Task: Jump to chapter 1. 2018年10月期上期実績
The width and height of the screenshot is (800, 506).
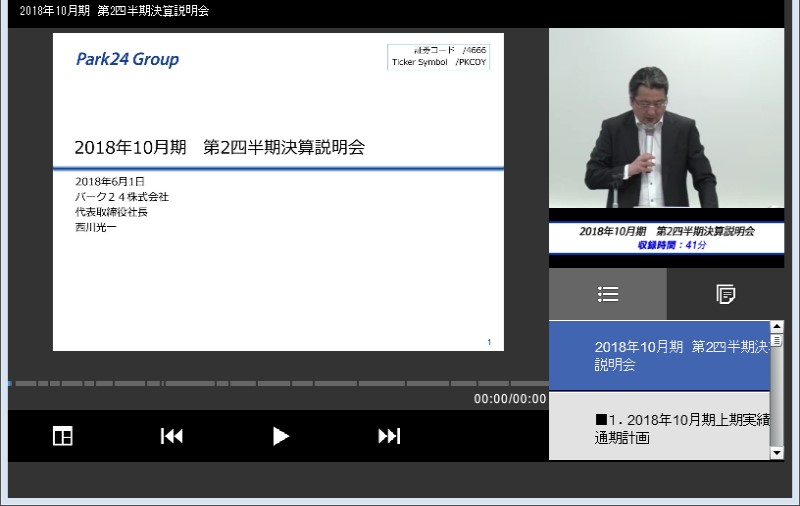Action: coord(659,427)
